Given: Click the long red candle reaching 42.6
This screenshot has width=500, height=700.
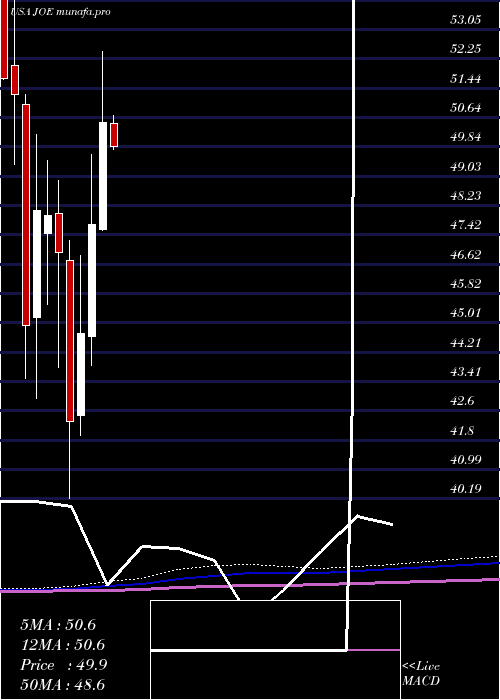Looking at the screenshot, I should click(x=70, y=341).
